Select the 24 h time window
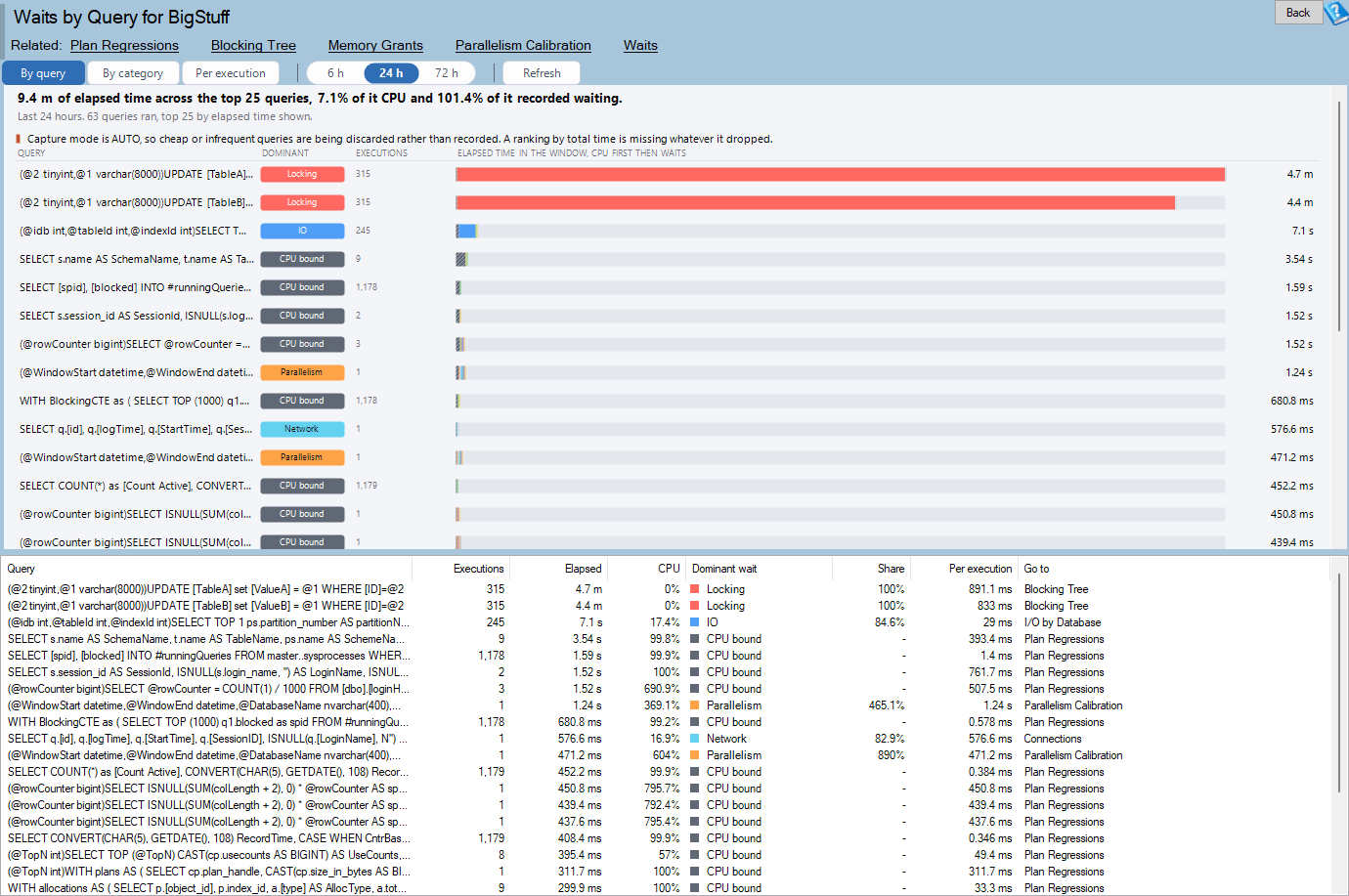Viewport: 1349px width, 896px height. [391, 73]
